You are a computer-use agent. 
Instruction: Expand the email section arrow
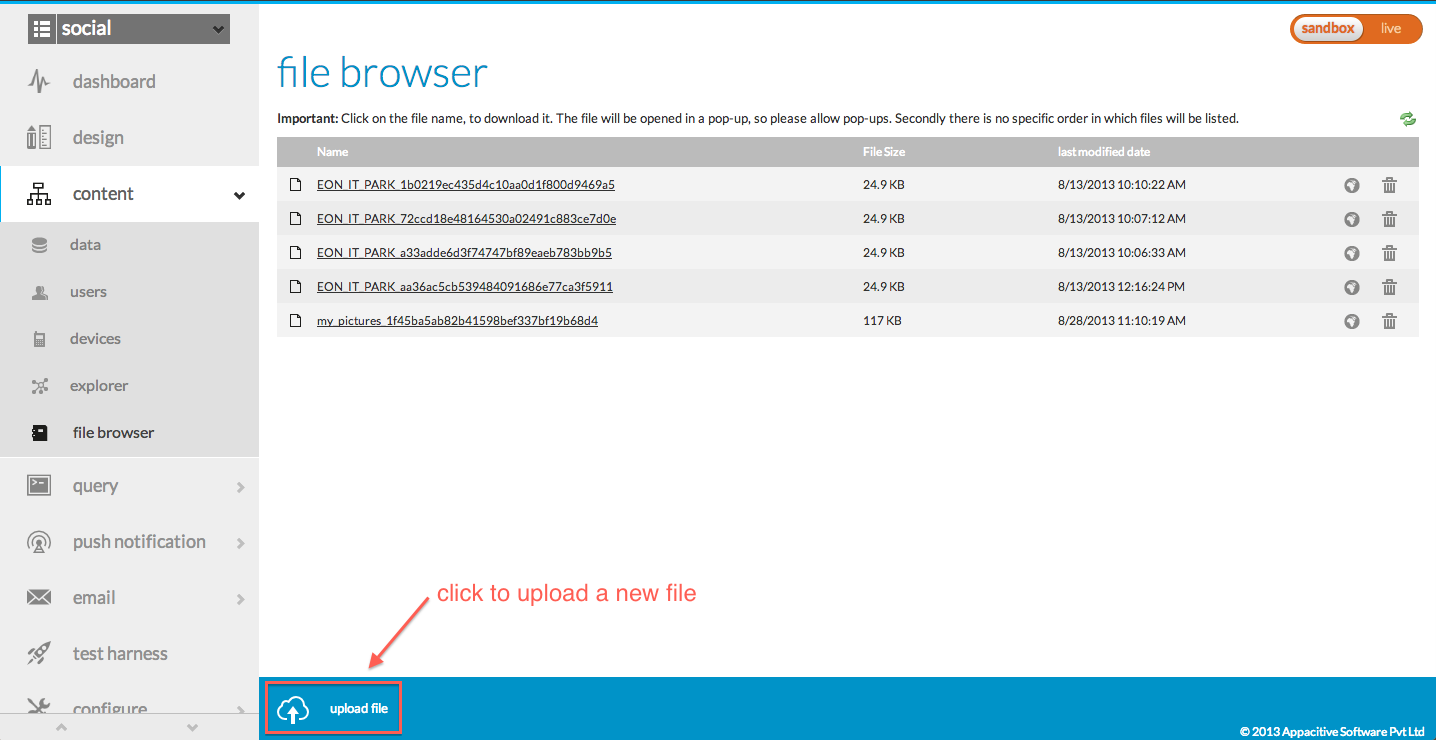coord(240,599)
